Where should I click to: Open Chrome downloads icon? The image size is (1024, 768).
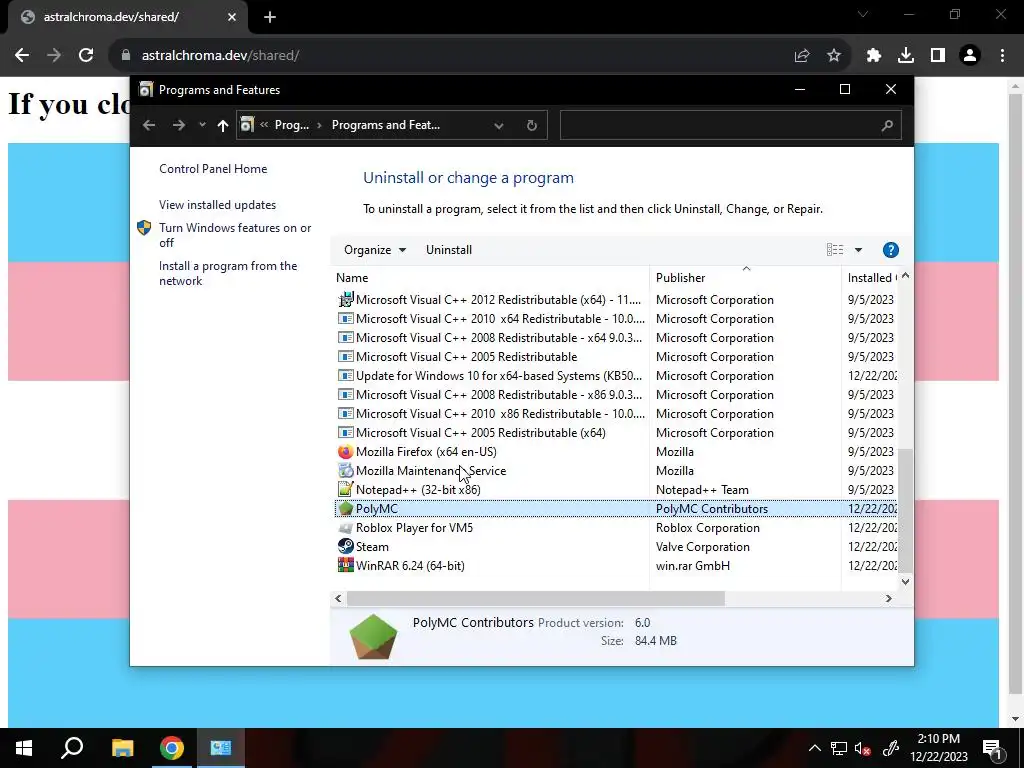point(906,56)
